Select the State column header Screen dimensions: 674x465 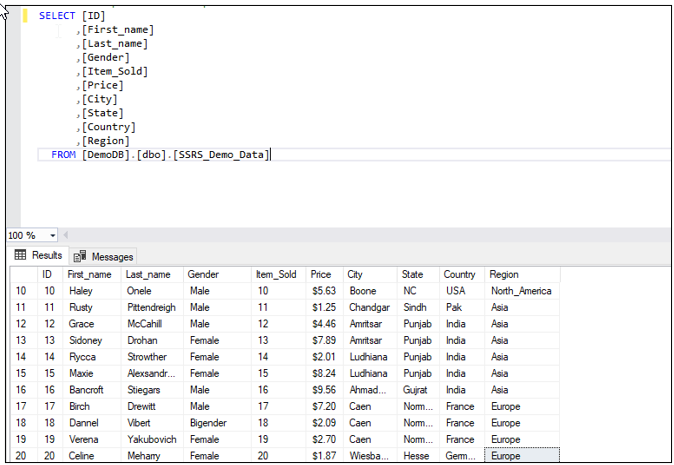(x=418, y=274)
